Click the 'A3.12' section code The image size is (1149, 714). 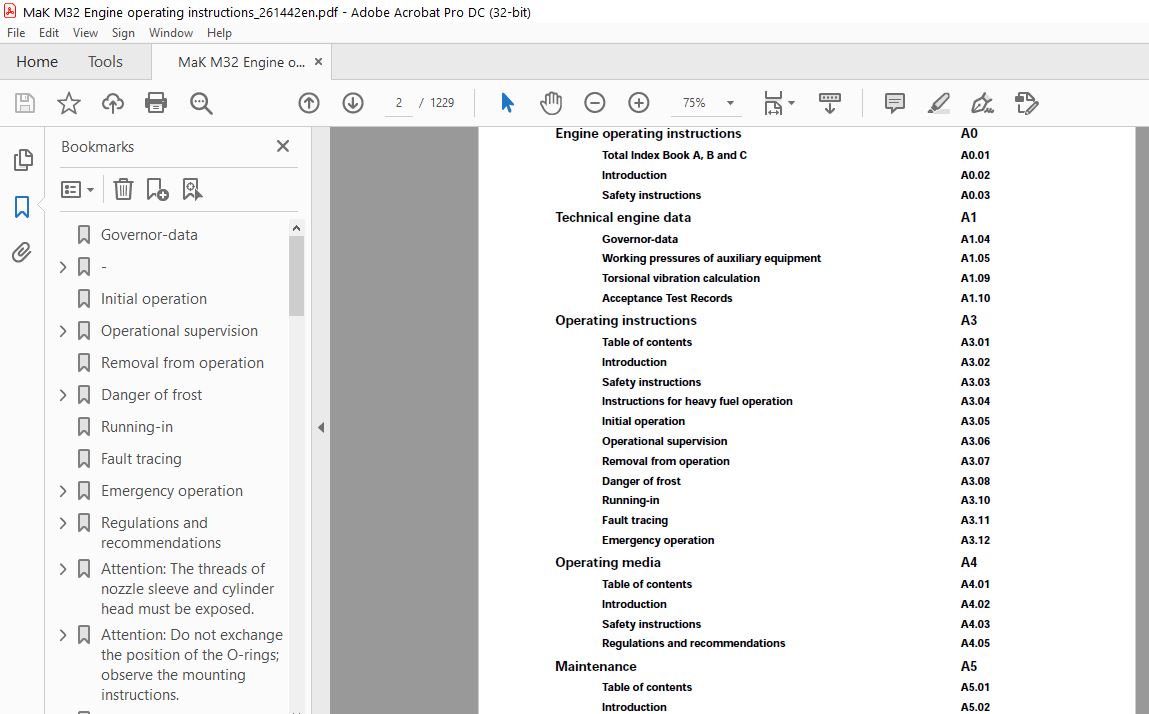point(975,540)
